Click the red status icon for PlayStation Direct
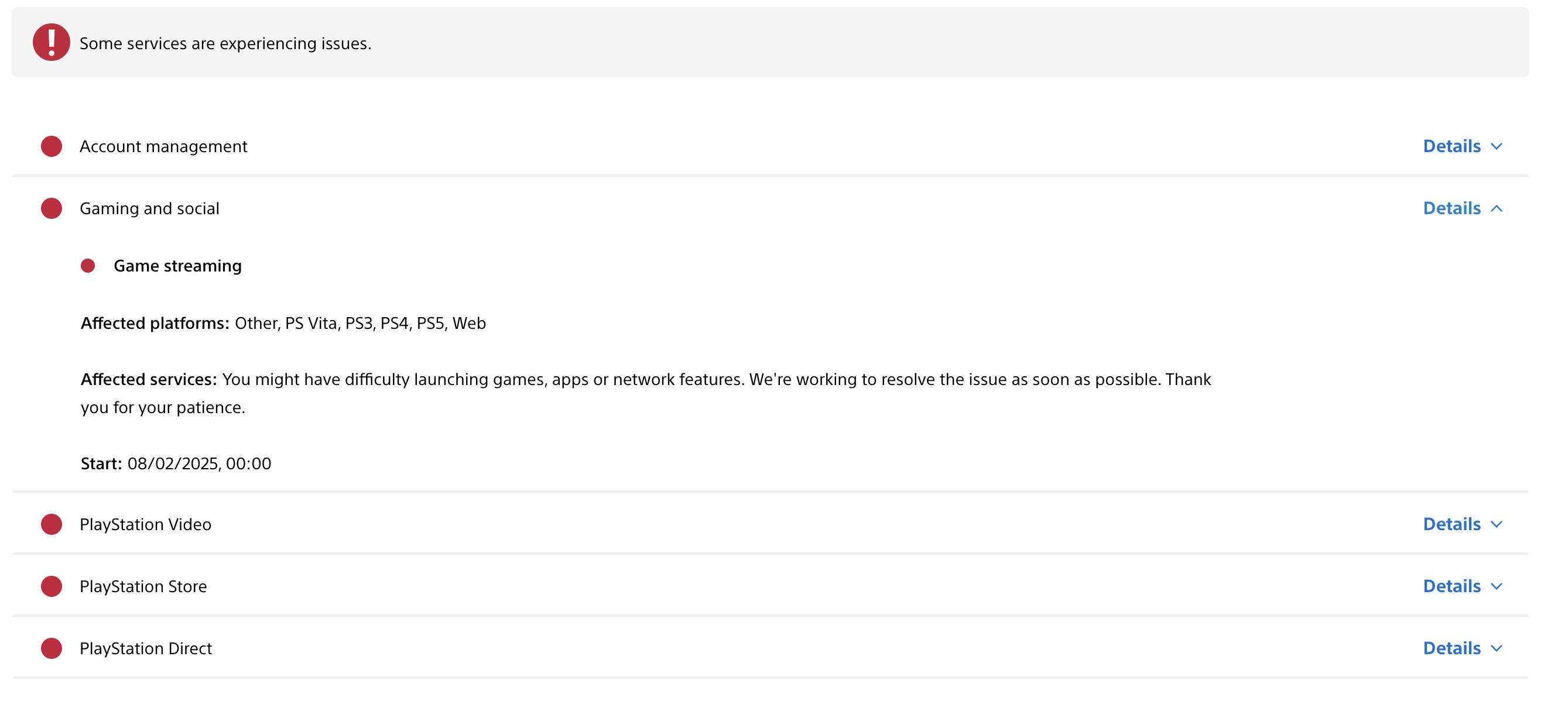This screenshot has width=1568, height=701. coord(51,648)
